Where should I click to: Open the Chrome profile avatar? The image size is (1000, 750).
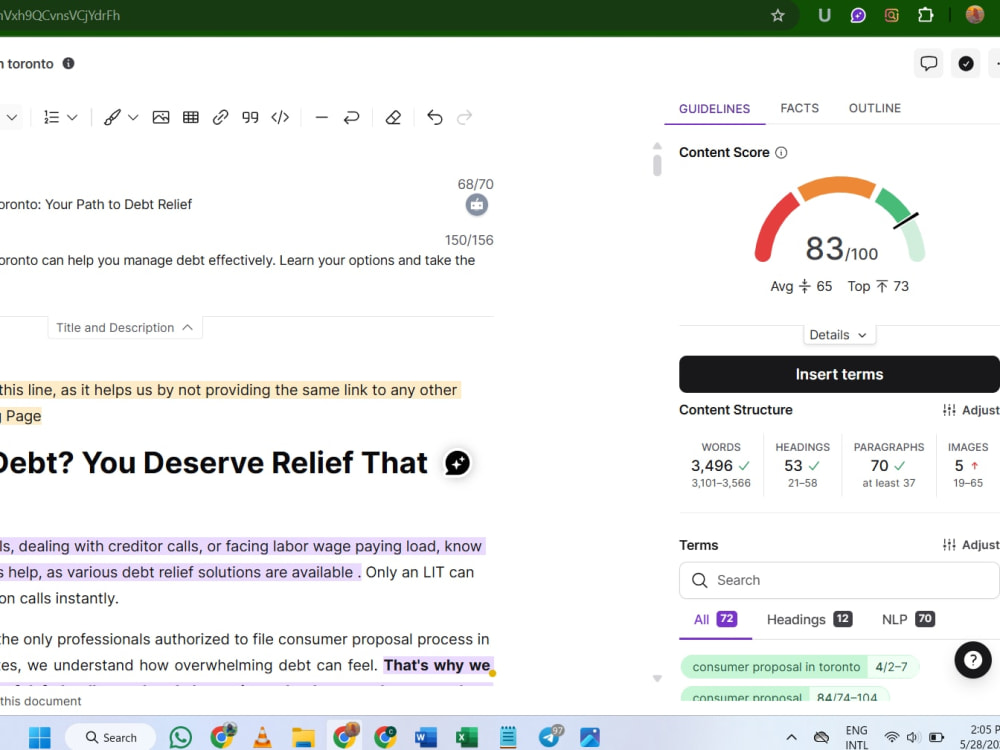(x=974, y=15)
